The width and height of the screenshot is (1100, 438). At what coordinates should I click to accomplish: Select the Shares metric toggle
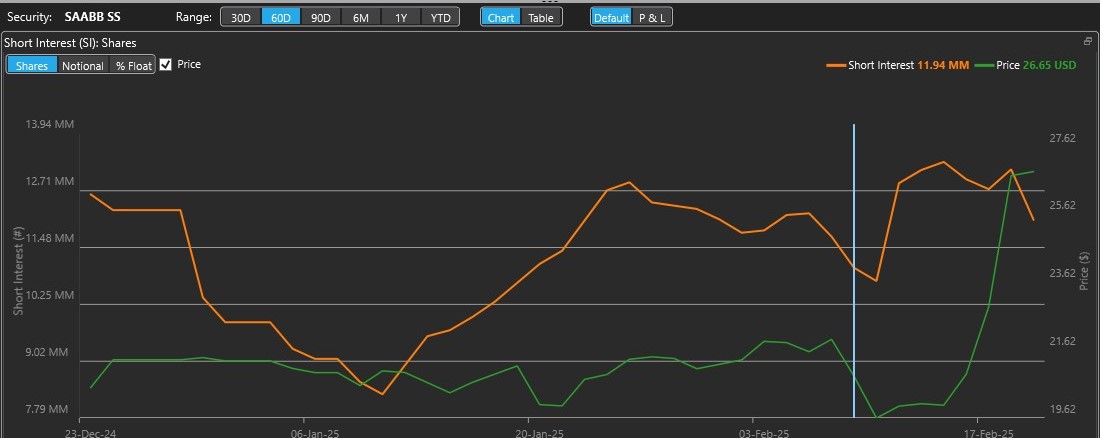(32, 65)
